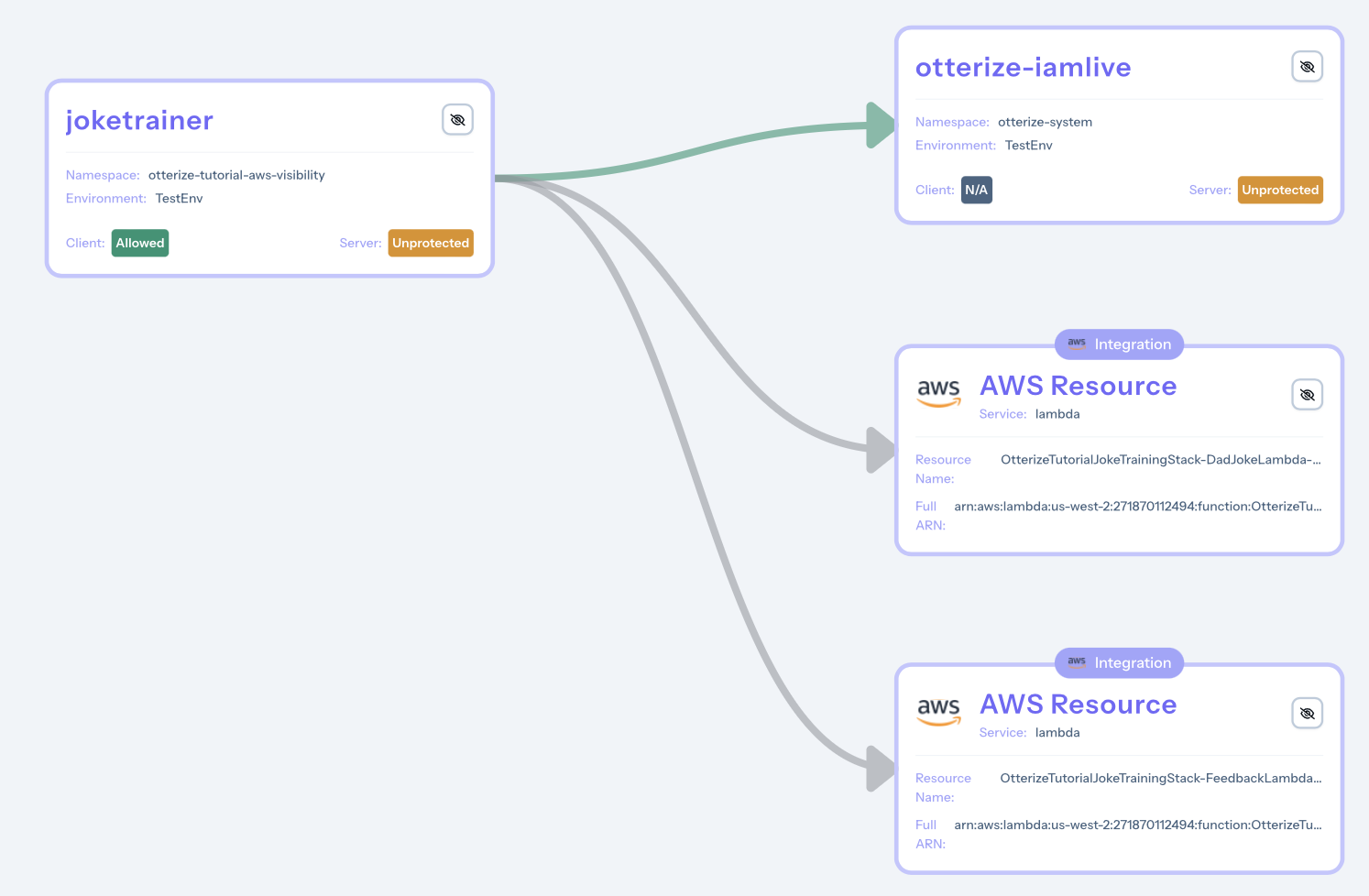Click the Allowed client badge on joketrainer
Image resolution: width=1369 pixels, height=896 pixels.
coord(140,243)
